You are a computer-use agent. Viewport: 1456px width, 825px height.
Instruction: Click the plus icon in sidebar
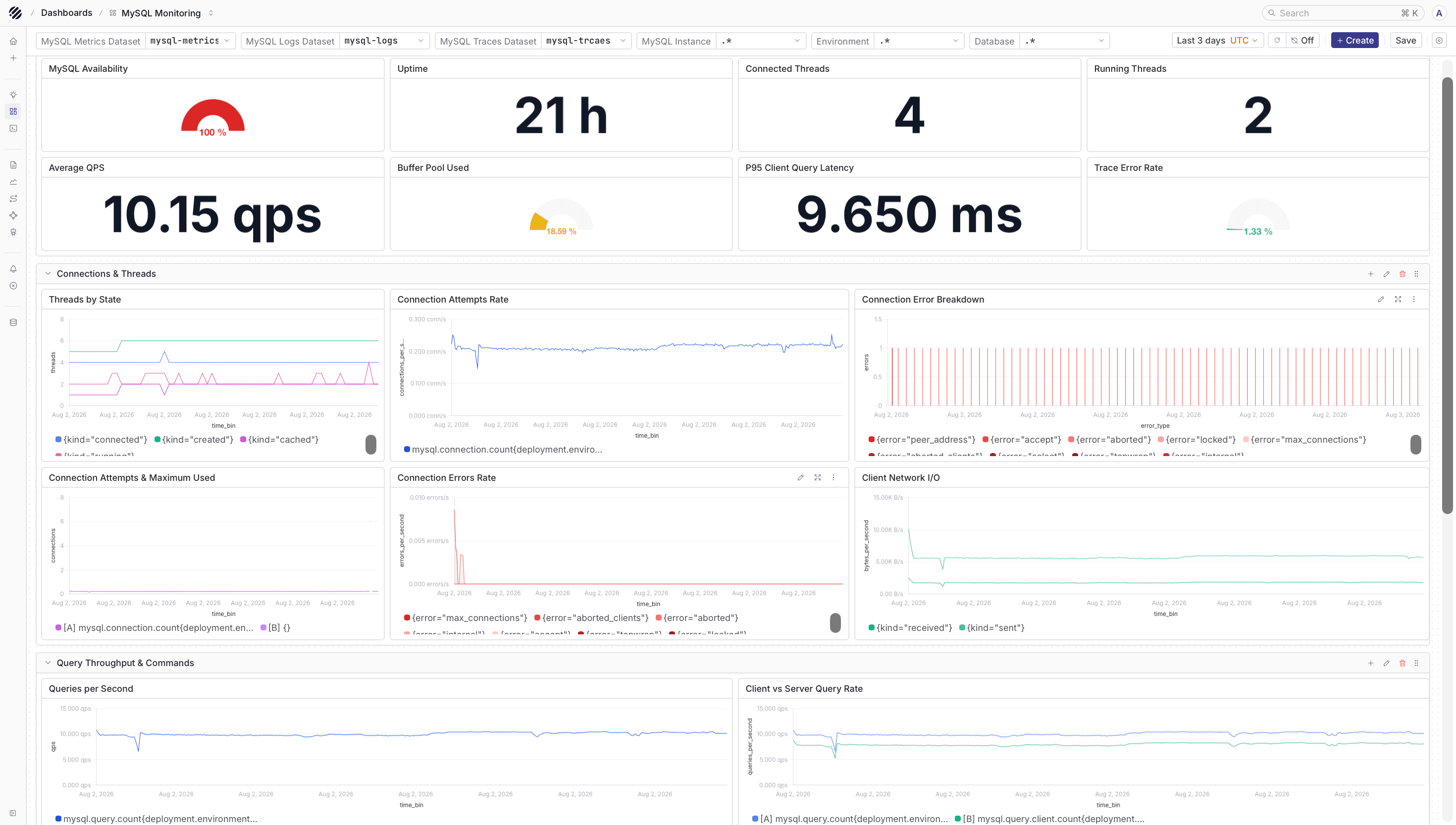[13, 58]
